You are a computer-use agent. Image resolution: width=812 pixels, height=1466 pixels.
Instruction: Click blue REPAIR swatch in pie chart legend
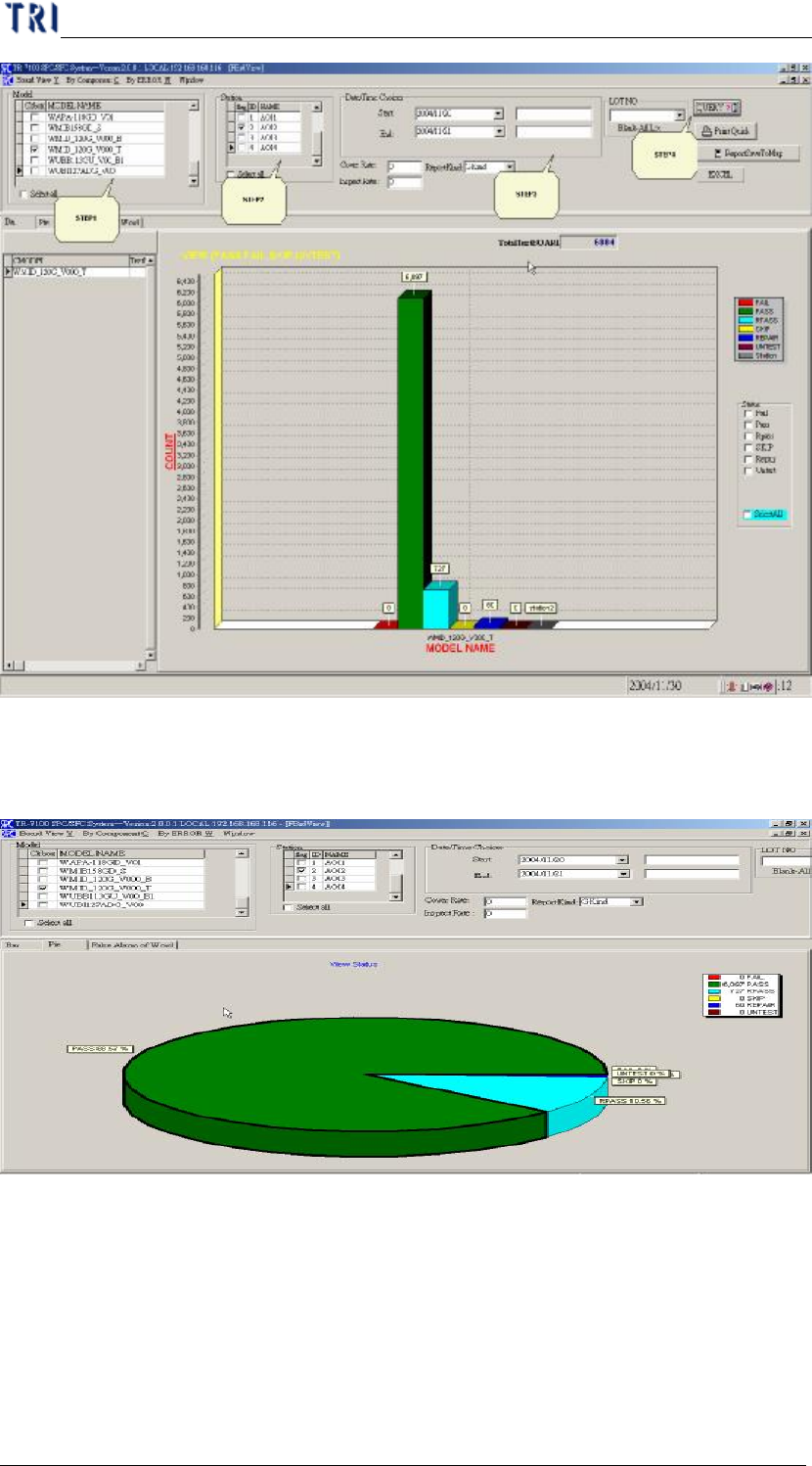coord(714,1004)
